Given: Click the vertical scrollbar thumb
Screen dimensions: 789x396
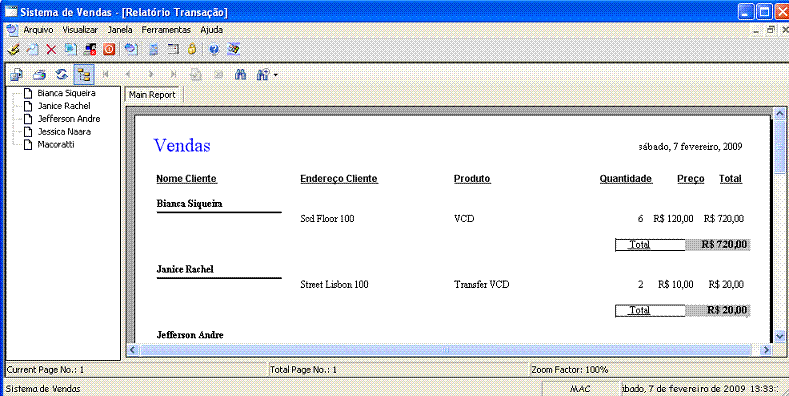Looking at the screenshot, I should tap(780, 147).
